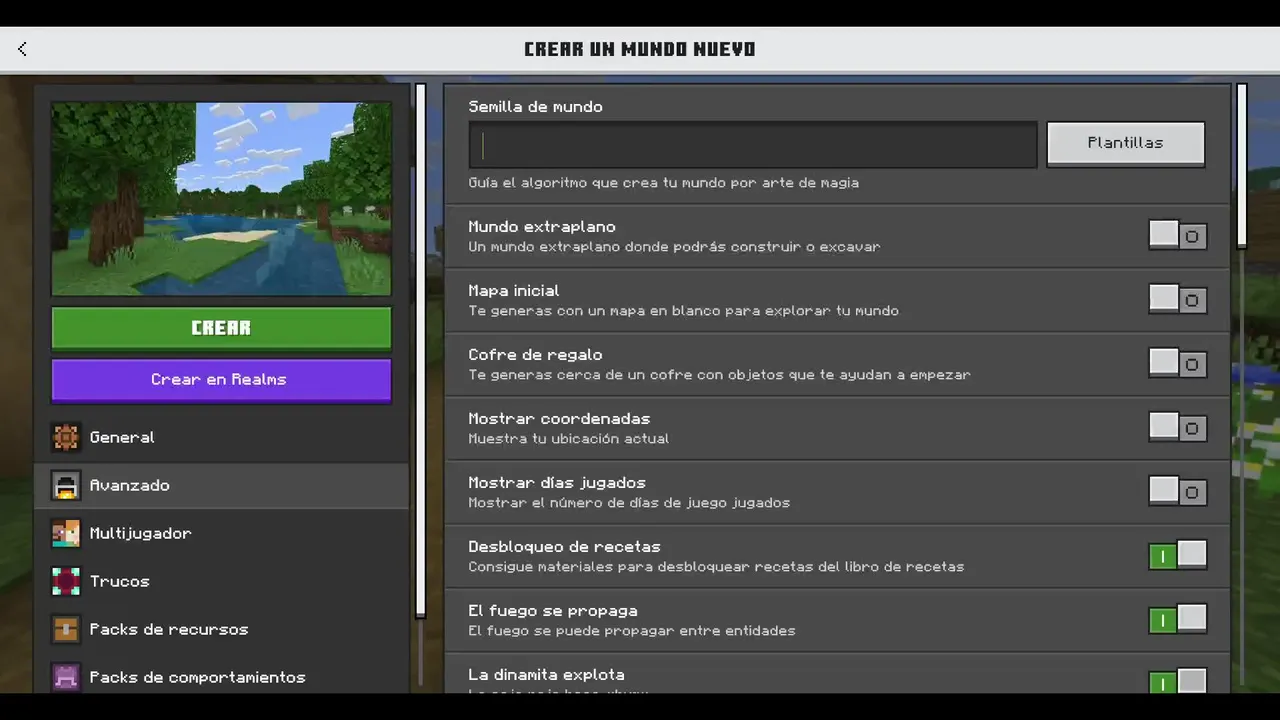Open Packs de comportamientos section

point(221,675)
